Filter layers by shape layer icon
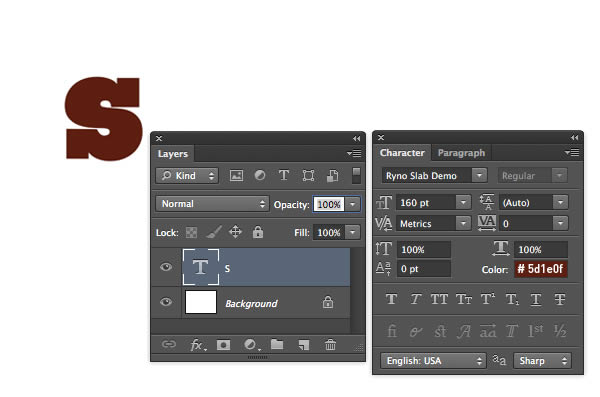The height and width of the screenshot is (397, 600). [x=308, y=176]
